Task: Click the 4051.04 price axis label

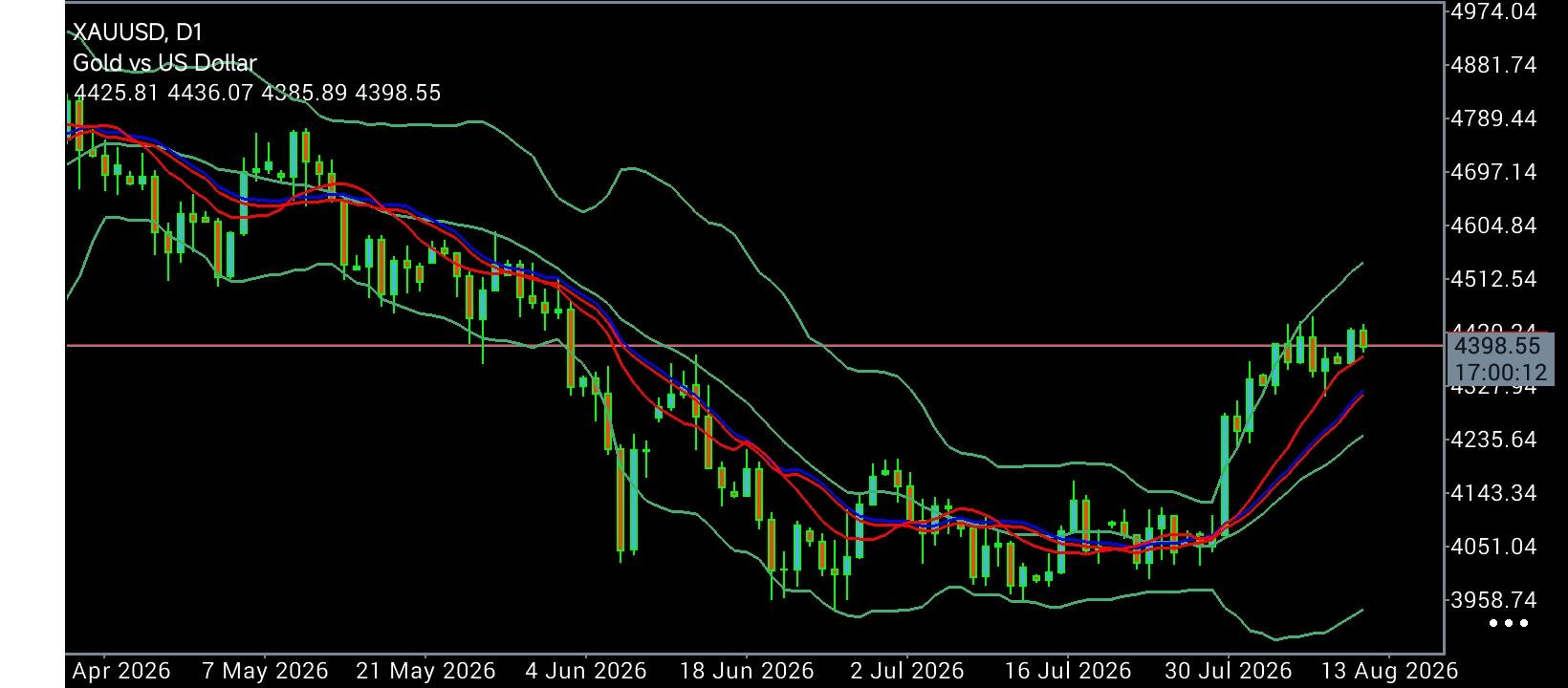Action: coord(1493,547)
